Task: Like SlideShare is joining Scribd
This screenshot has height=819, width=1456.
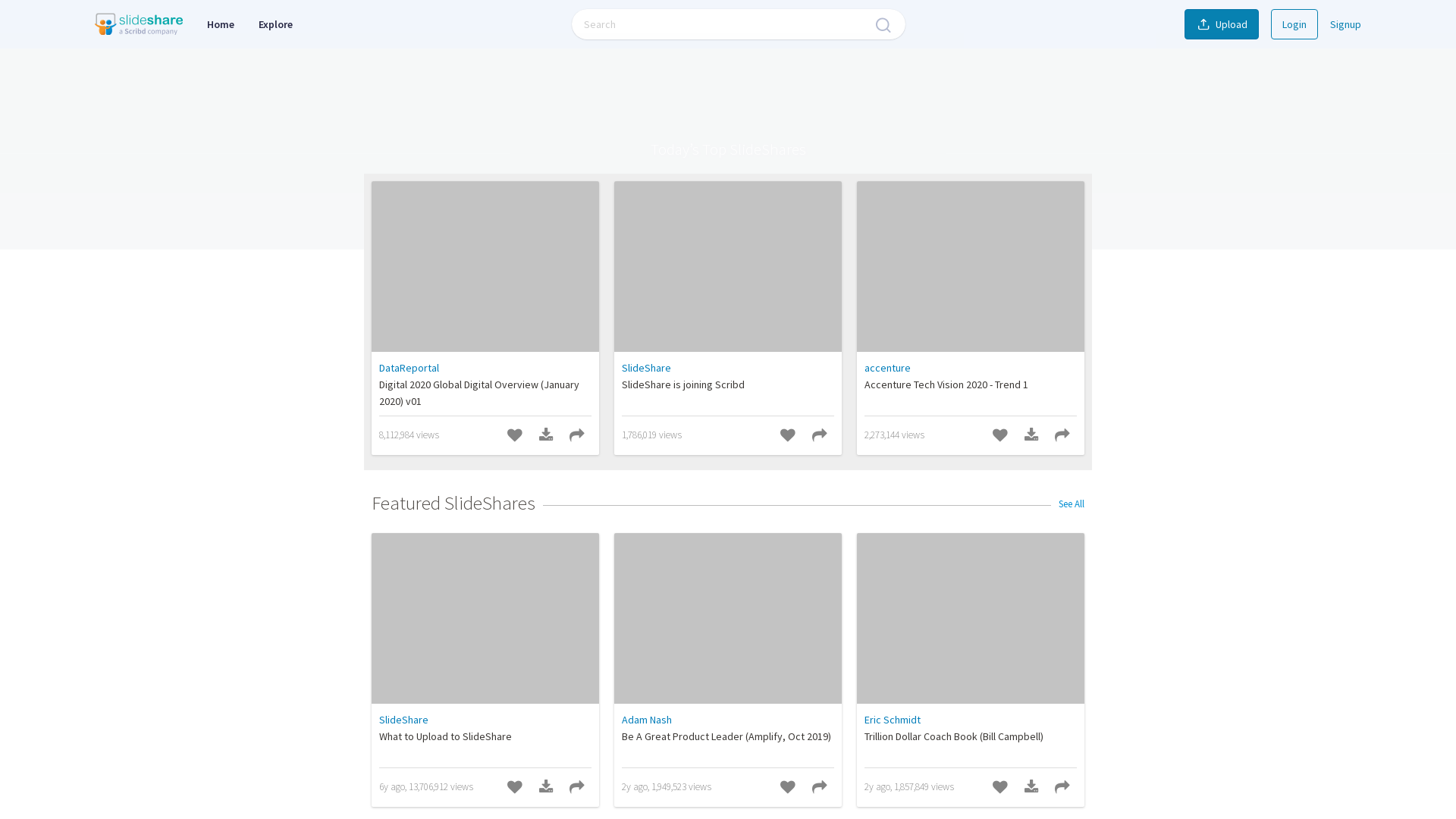Action: point(788,435)
